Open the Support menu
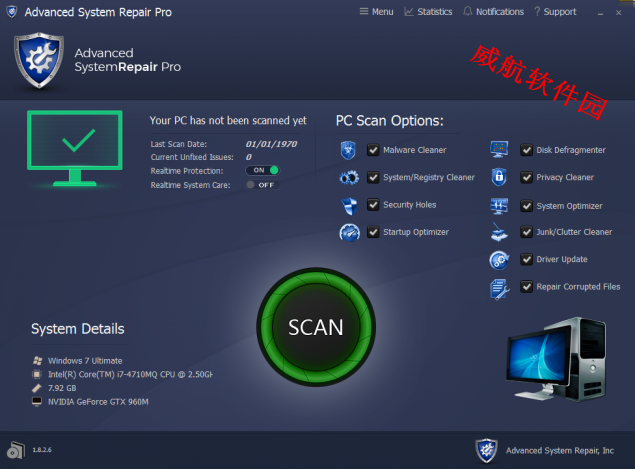 [555, 12]
